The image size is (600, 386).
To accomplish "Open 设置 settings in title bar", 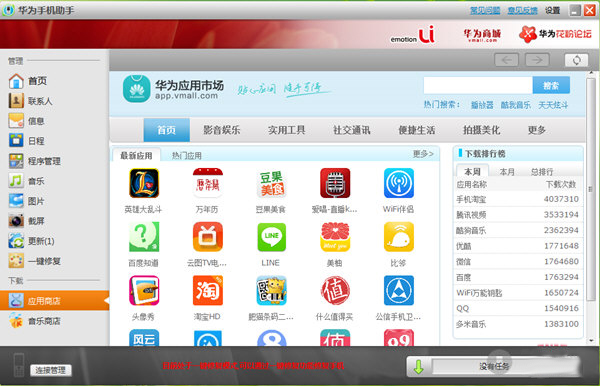I will (553, 10).
